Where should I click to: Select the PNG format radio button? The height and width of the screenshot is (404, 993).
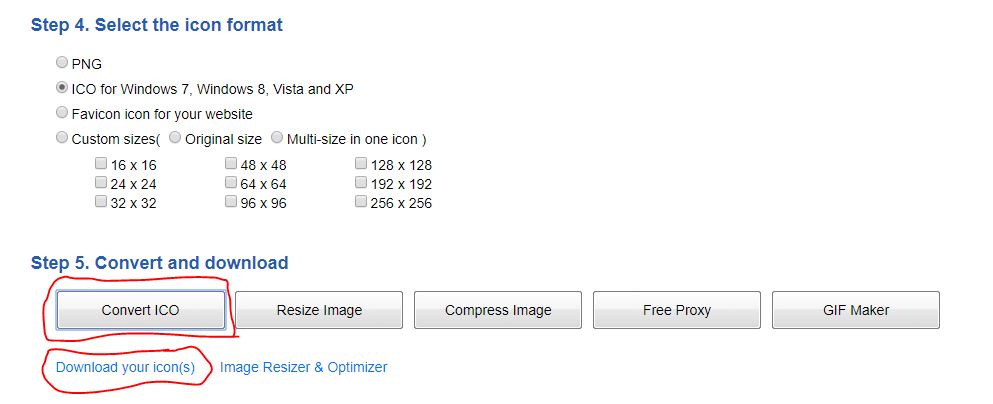coord(63,63)
